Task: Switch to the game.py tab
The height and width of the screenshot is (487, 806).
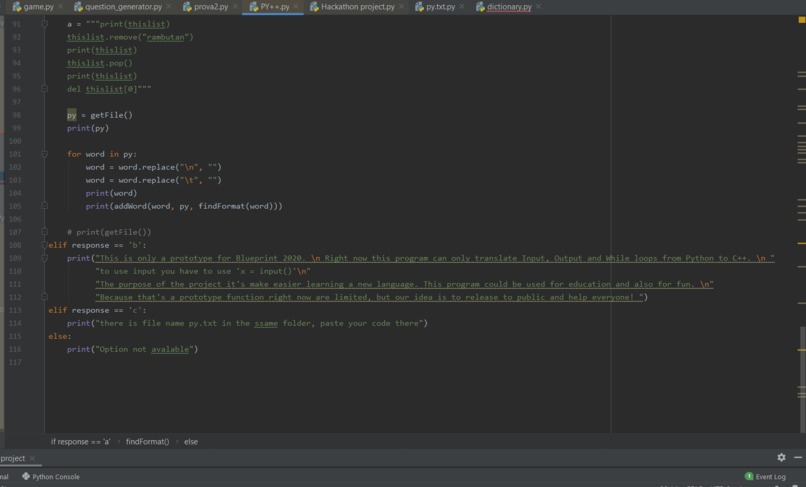Action: (x=38, y=7)
